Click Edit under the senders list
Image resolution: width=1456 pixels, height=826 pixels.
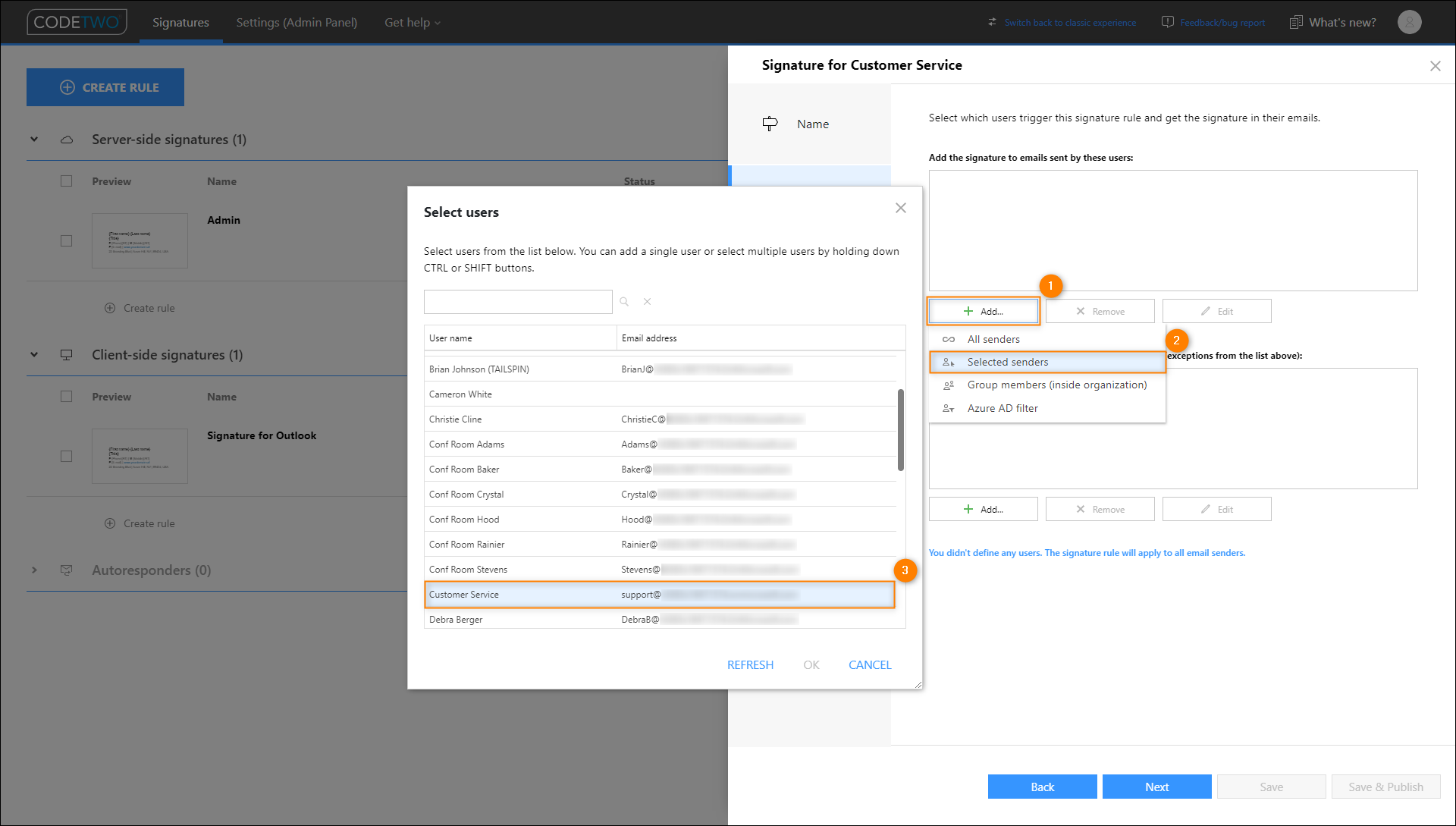pos(1216,311)
